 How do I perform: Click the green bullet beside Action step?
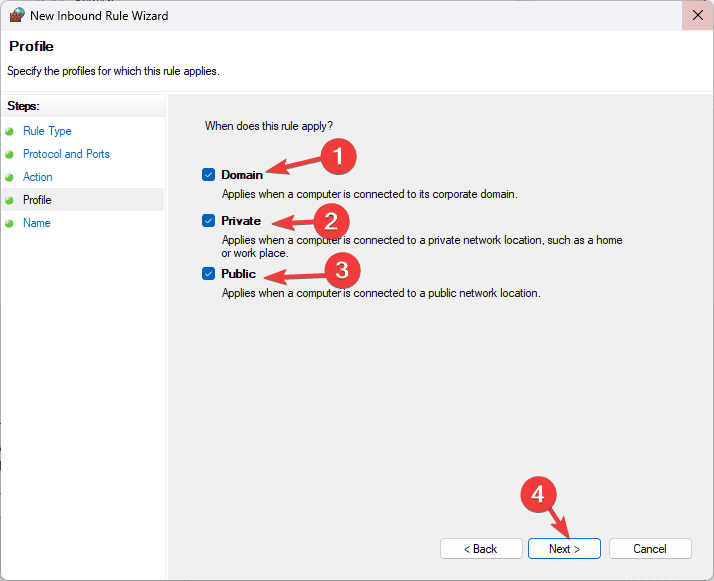(x=10, y=177)
